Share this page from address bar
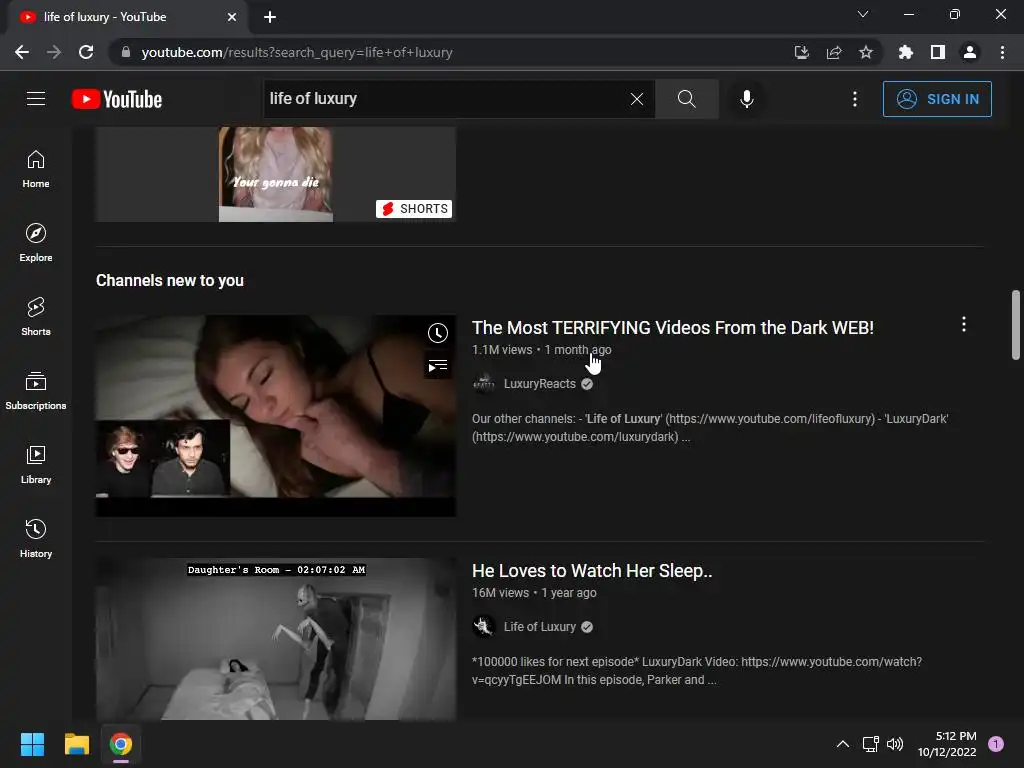 833,52
